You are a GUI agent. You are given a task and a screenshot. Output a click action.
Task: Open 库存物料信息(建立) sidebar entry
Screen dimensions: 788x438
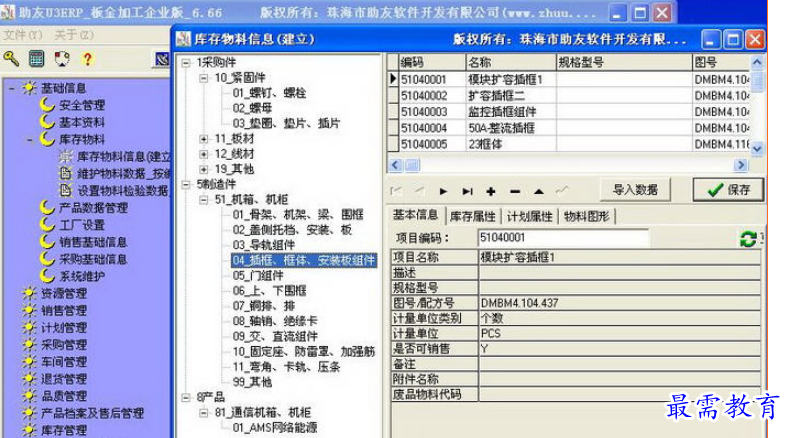pos(124,157)
